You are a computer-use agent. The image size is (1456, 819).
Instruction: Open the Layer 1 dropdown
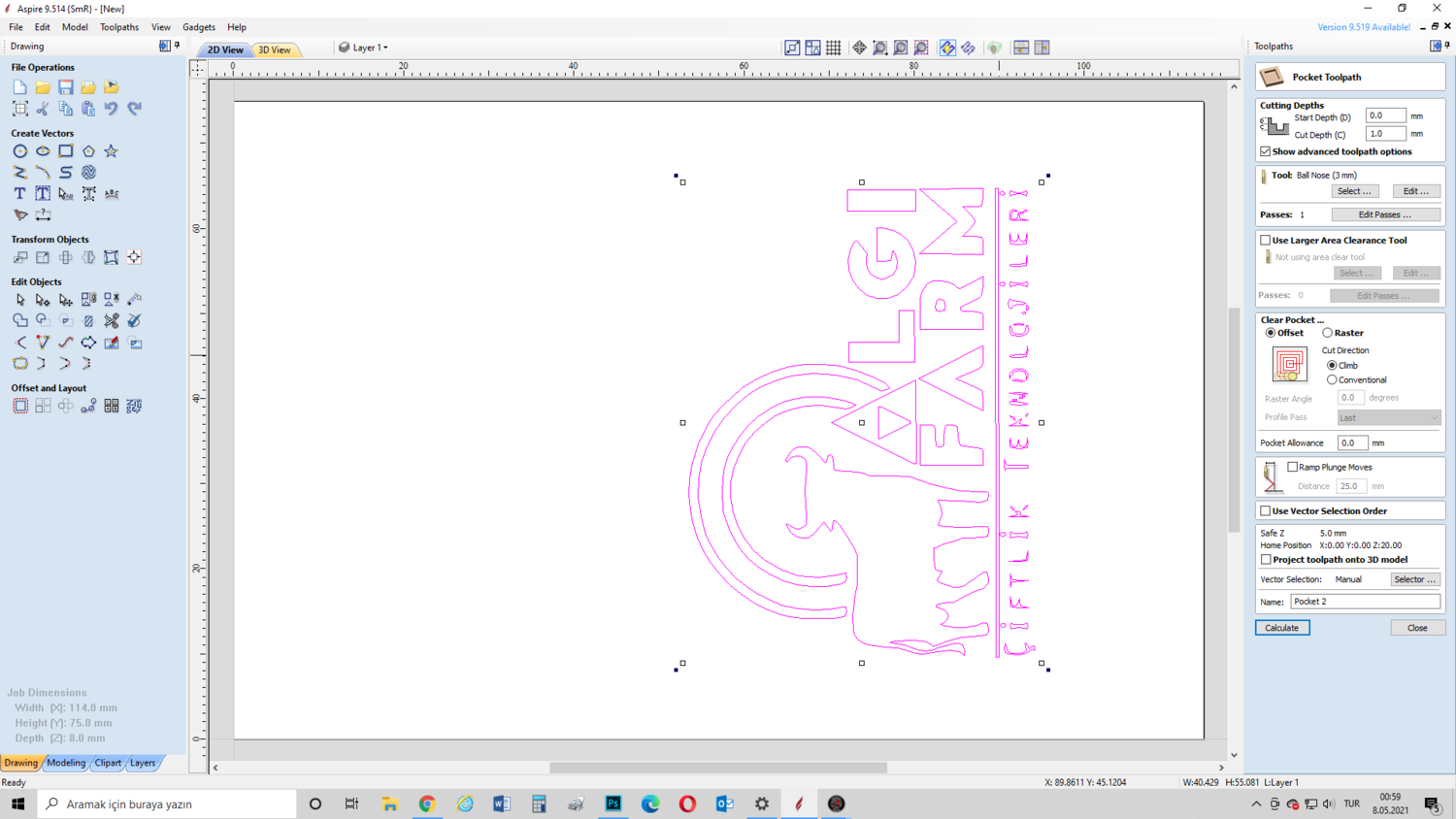pyautogui.click(x=364, y=48)
